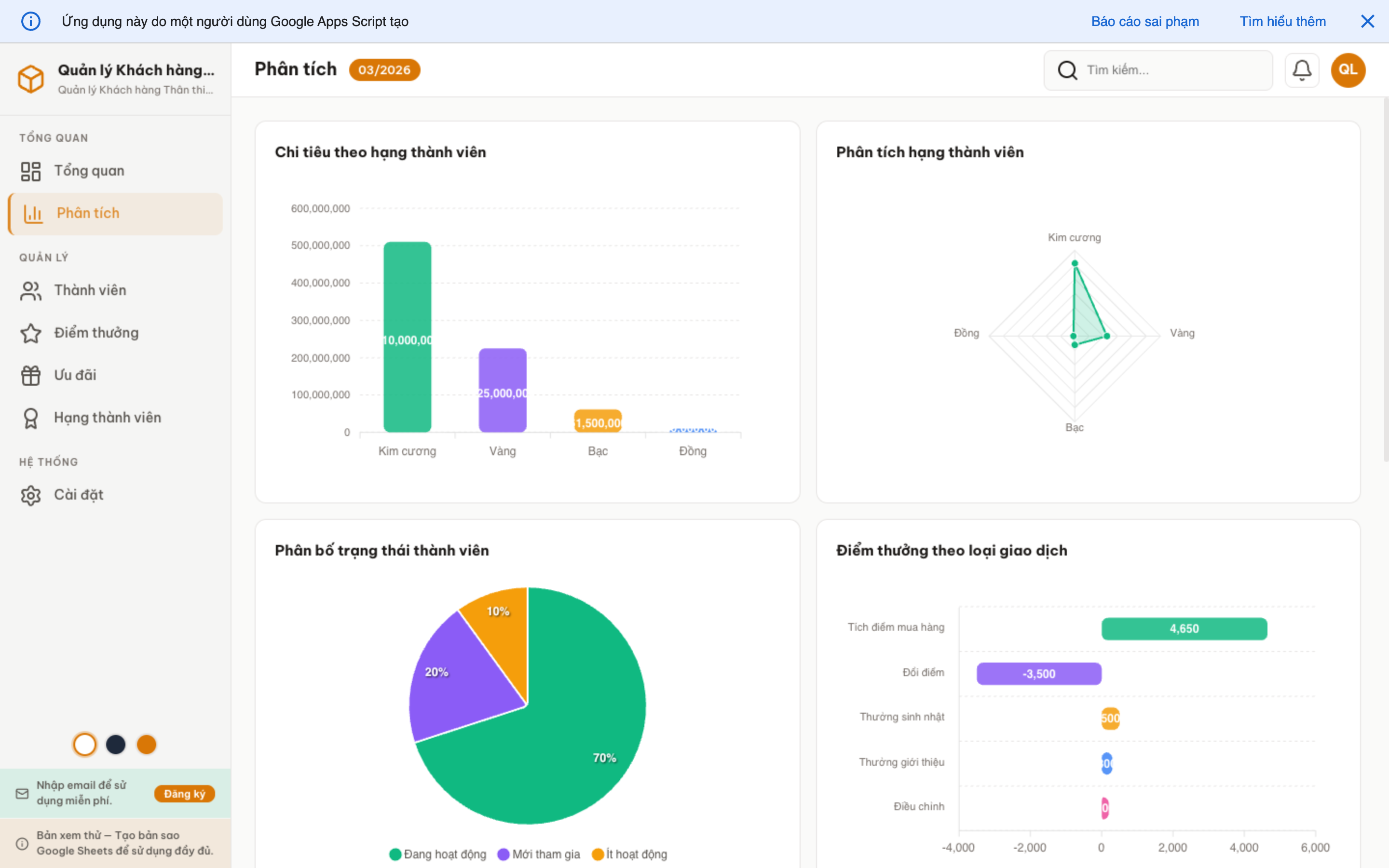This screenshot has height=868, width=1389.
Task: Click the Cài đặt gear icon
Action: click(30, 495)
